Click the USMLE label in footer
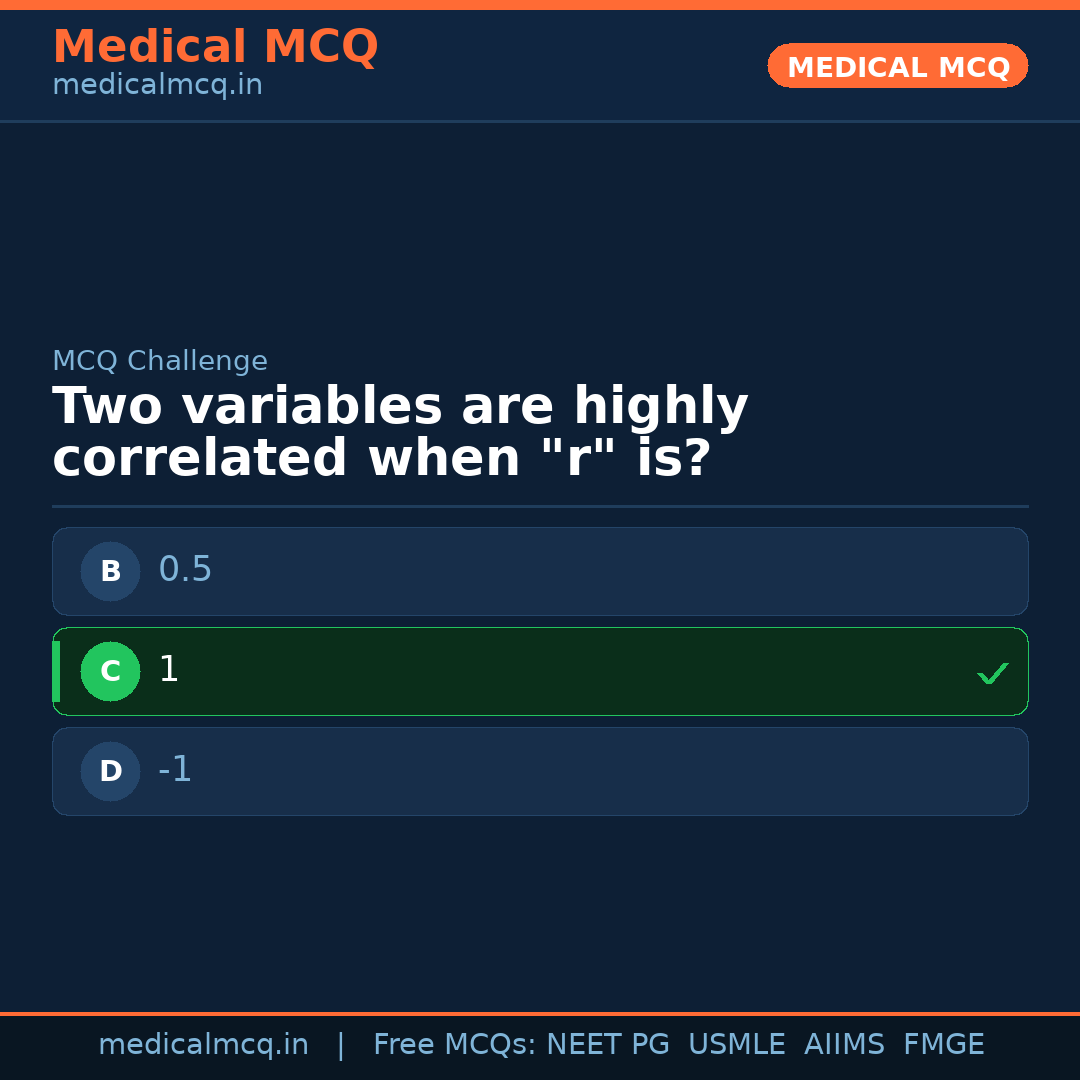 coord(736,1045)
